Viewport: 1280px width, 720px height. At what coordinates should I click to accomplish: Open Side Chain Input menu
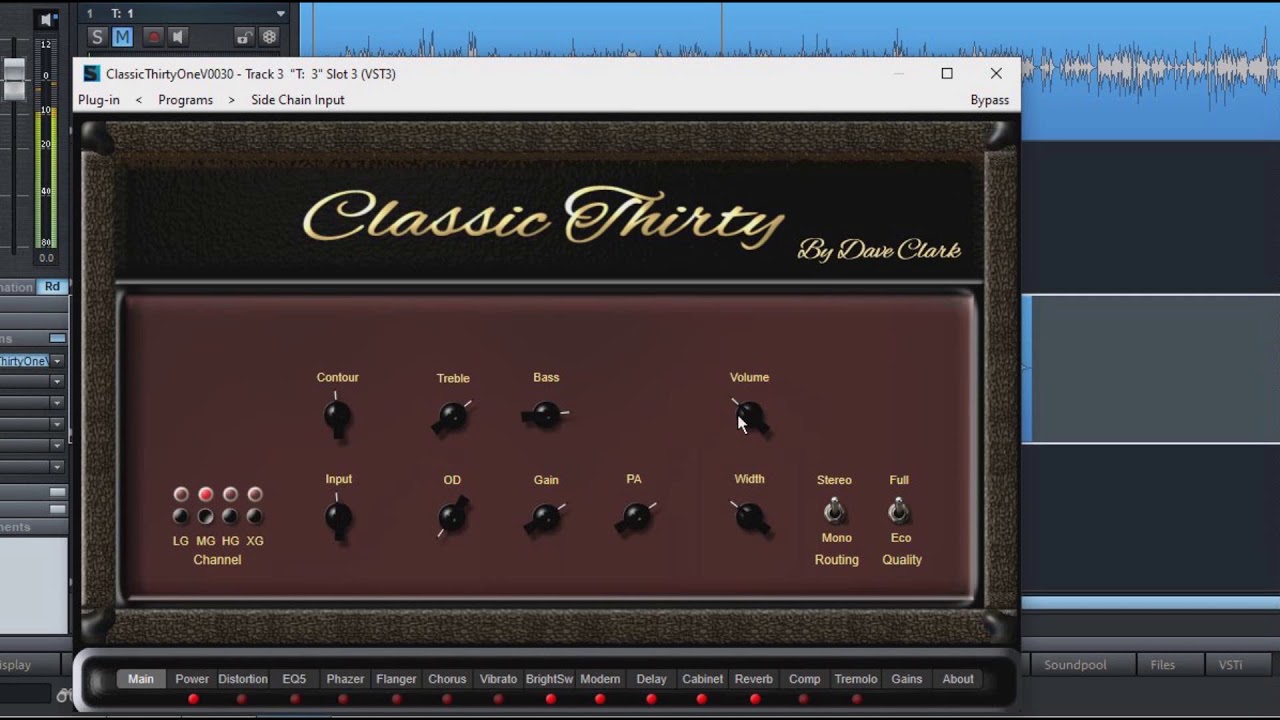[x=297, y=100]
